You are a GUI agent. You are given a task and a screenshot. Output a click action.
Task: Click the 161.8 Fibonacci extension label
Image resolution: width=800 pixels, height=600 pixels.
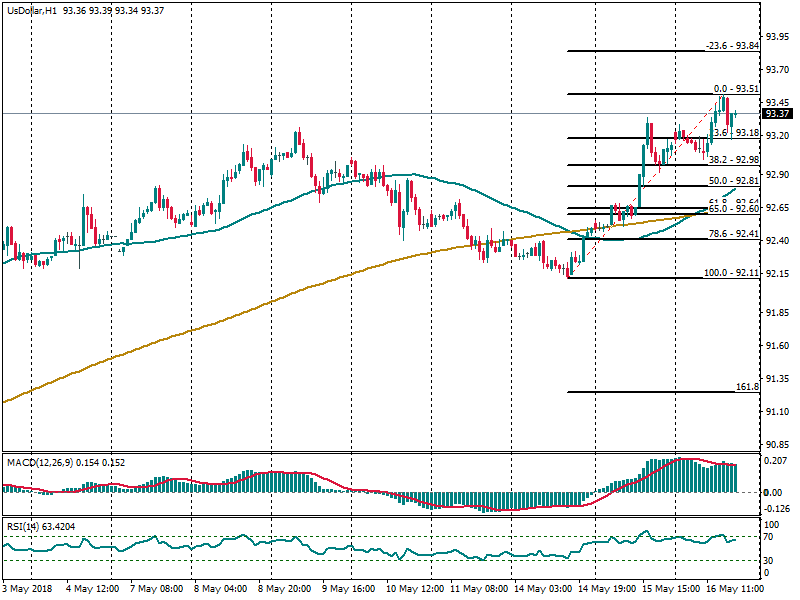click(x=746, y=386)
